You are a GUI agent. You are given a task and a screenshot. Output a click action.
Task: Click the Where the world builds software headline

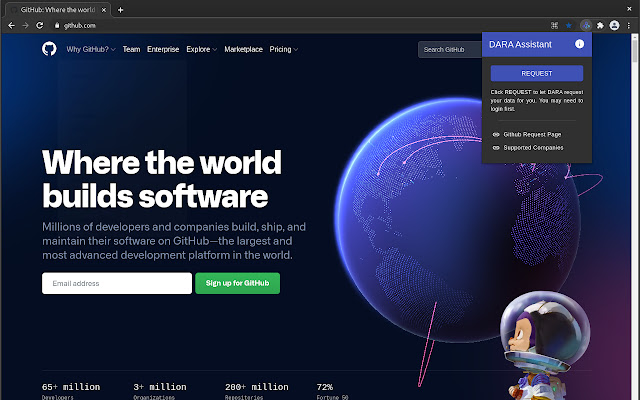tap(162, 179)
